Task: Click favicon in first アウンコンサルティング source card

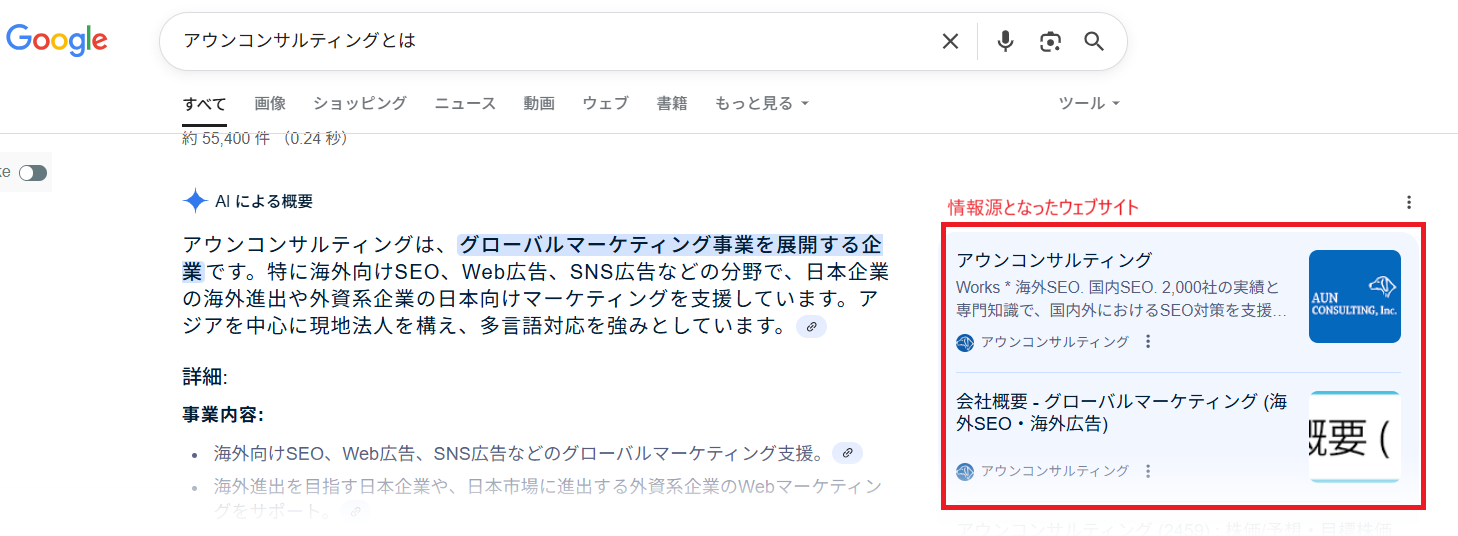Action: click(x=965, y=342)
